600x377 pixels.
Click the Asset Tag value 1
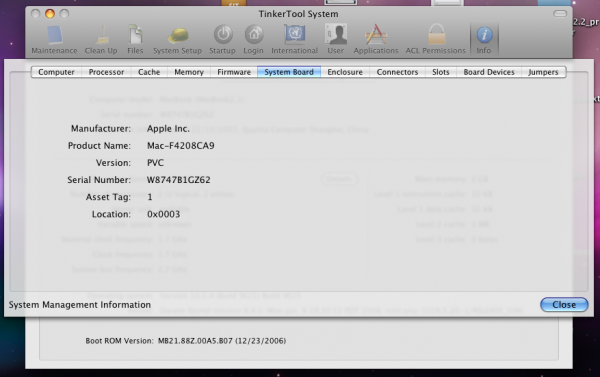point(150,197)
